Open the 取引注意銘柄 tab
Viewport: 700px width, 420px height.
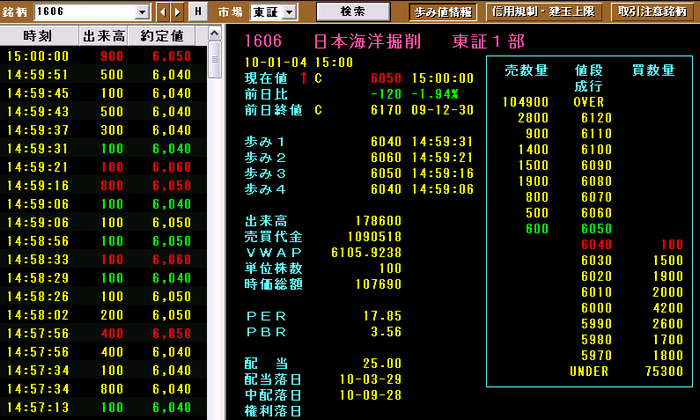pyautogui.click(x=652, y=12)
